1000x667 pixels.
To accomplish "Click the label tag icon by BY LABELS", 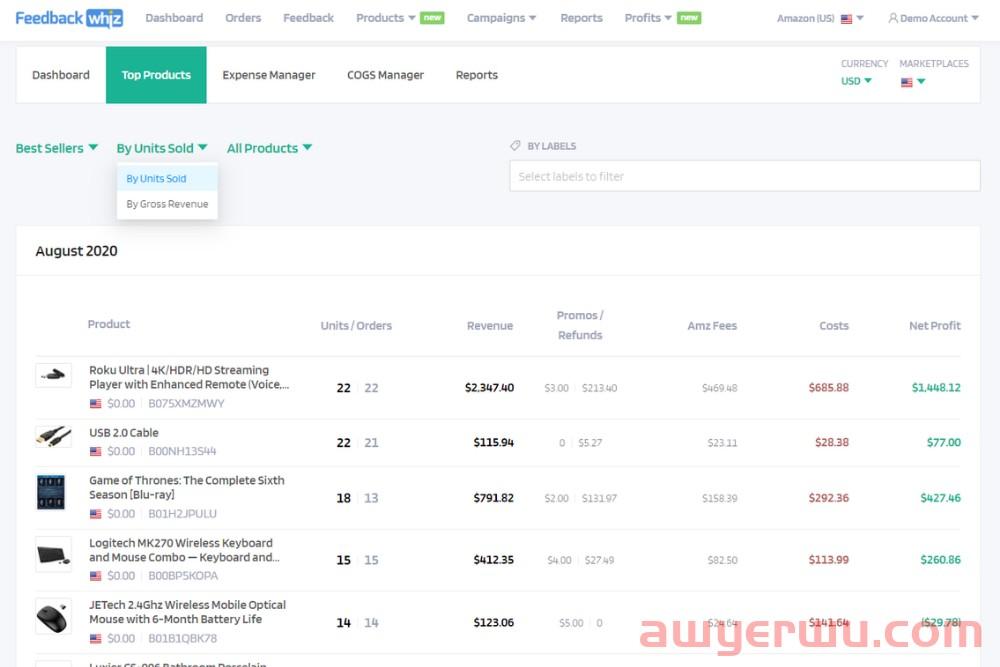I will (515, 146).
